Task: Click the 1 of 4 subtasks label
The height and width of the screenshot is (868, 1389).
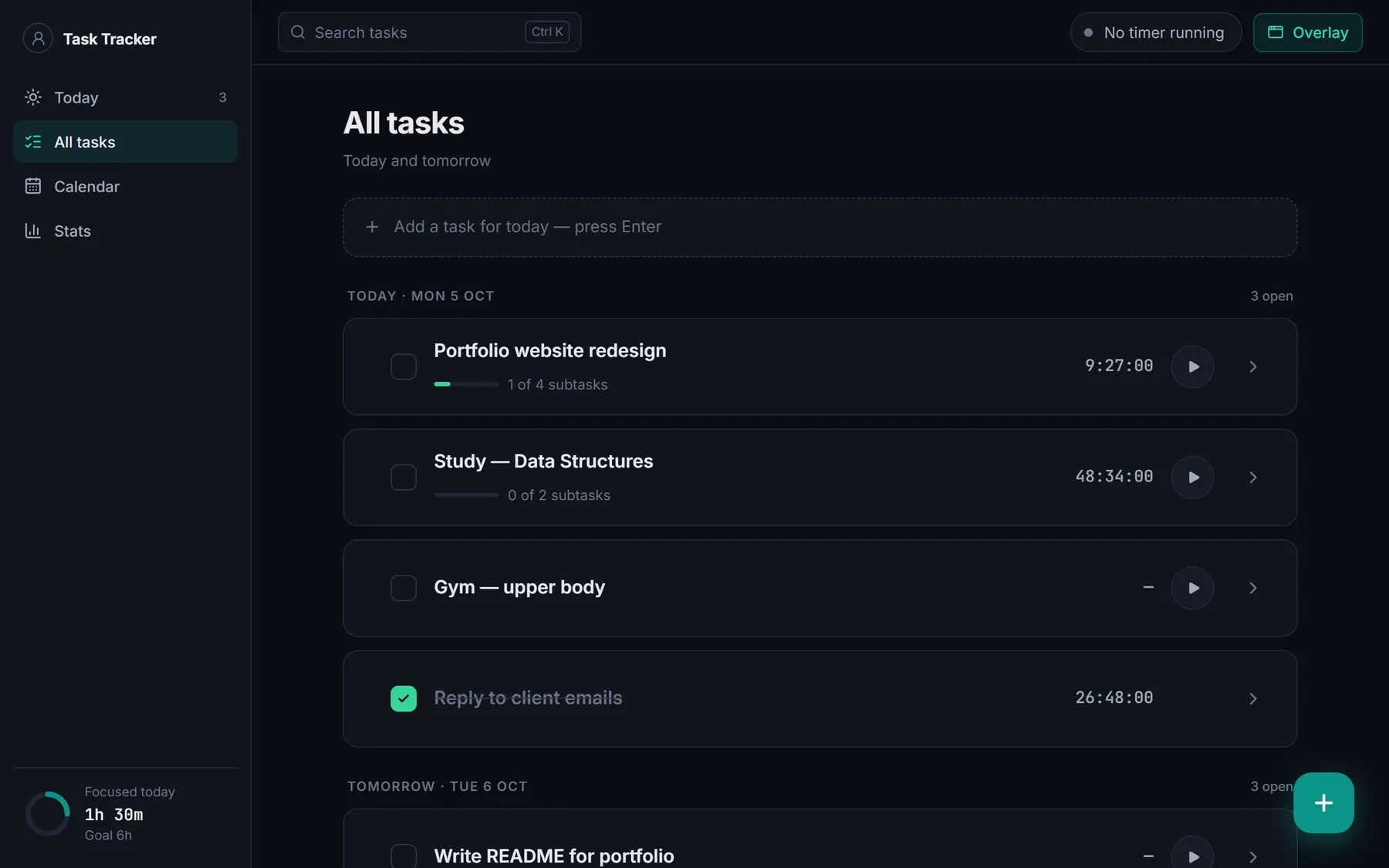Action: tap(557, 384)
